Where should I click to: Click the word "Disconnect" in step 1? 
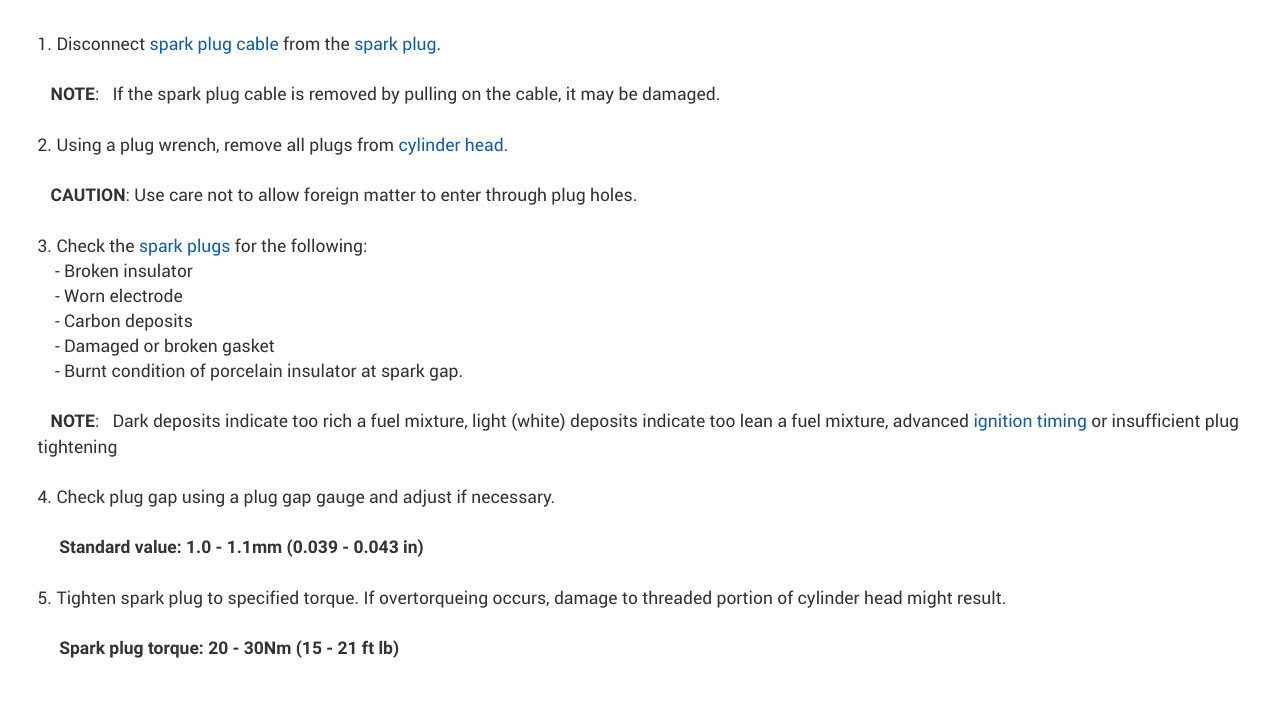pyautogui.click(x=100, y=44)
